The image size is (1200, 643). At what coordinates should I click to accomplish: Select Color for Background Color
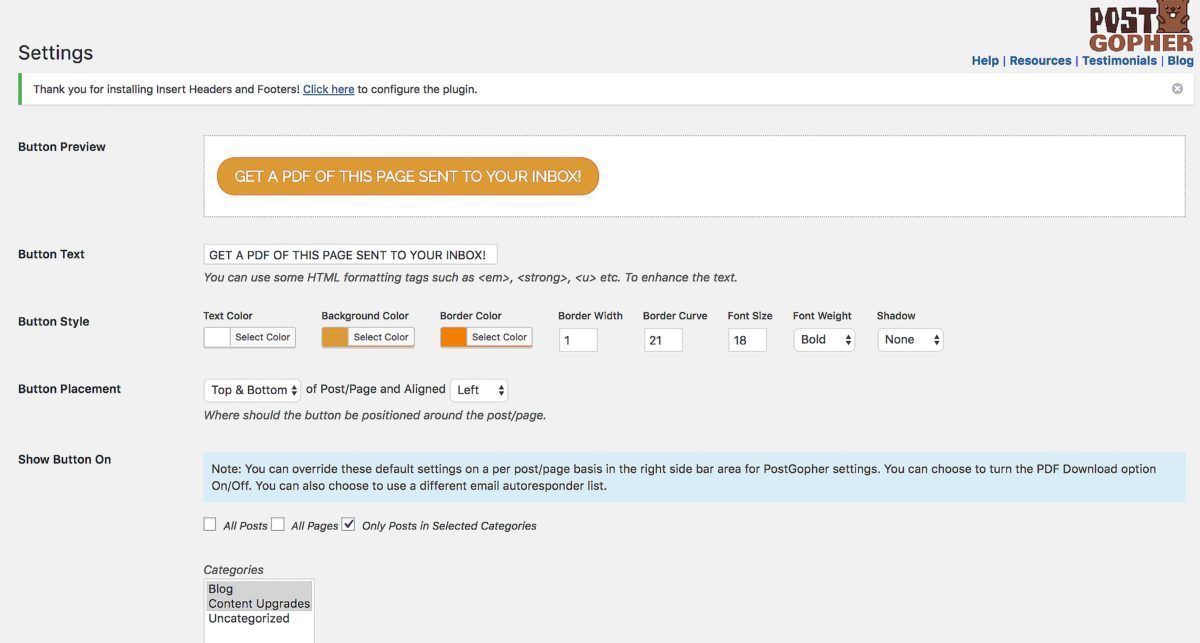(x=381, y=337)
